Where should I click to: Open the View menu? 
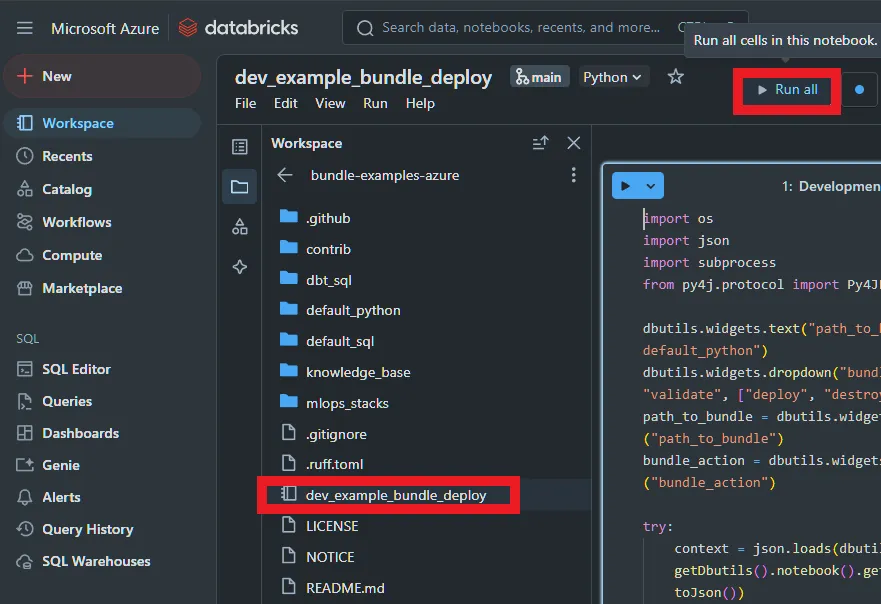point(330,103)
